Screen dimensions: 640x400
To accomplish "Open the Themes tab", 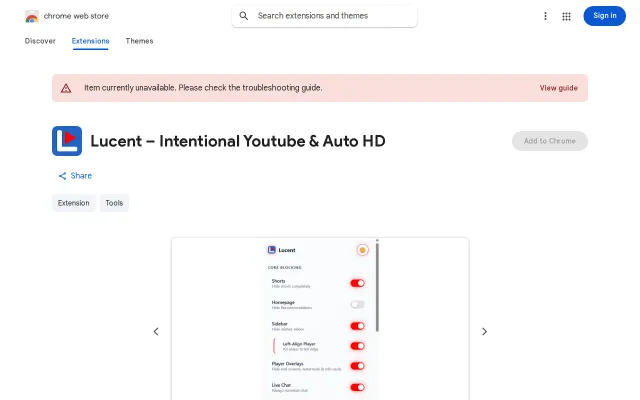I will pyautogui.click(x=139, y=41).
